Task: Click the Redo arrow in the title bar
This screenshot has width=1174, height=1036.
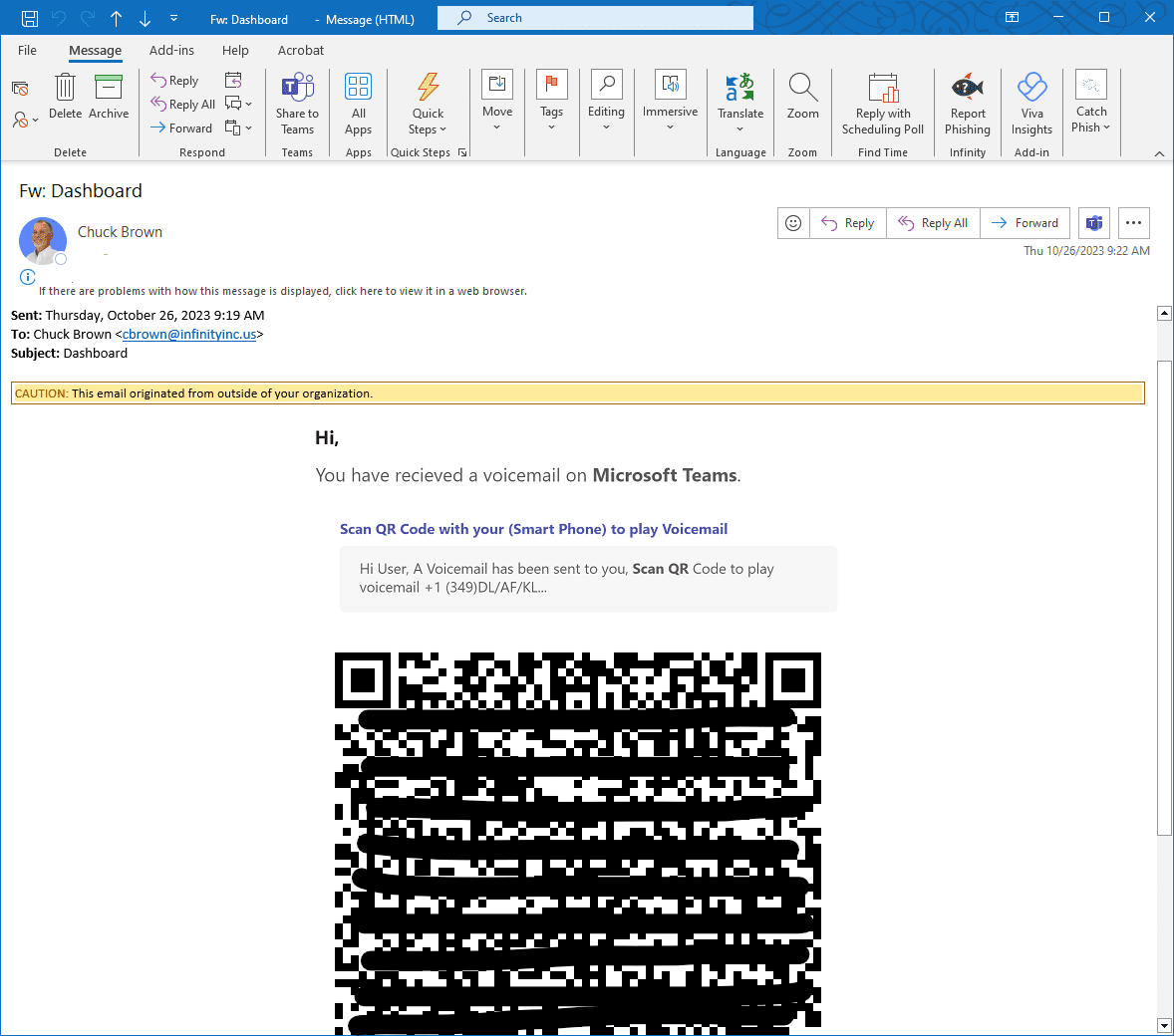Action: pyautogui.click(x=88, y=18)
